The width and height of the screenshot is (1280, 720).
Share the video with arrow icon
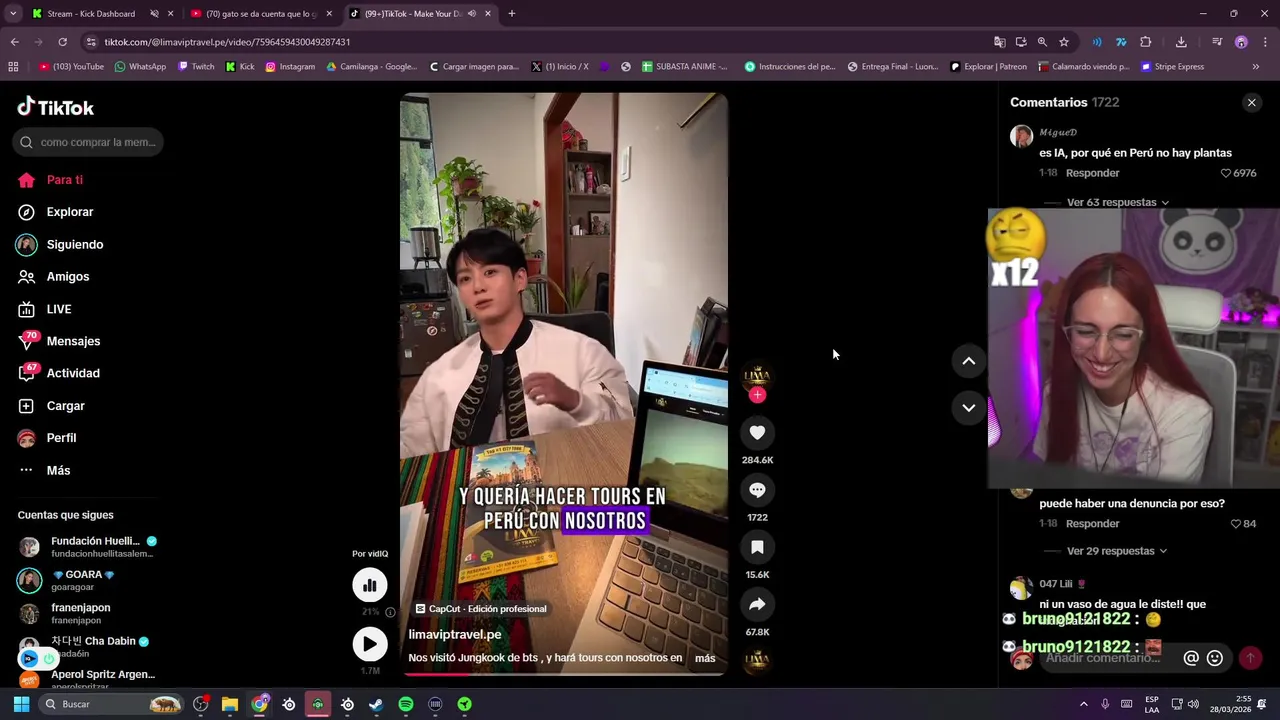757,604
